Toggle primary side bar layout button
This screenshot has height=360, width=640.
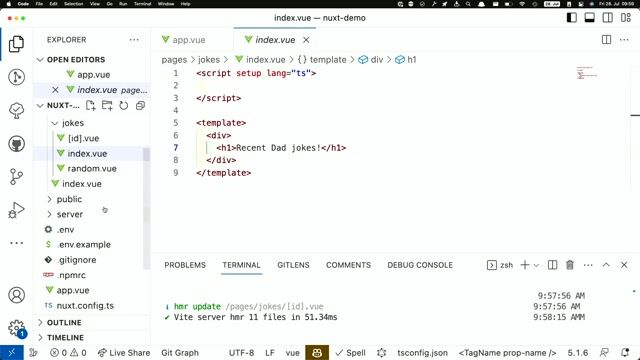[571, 18]
